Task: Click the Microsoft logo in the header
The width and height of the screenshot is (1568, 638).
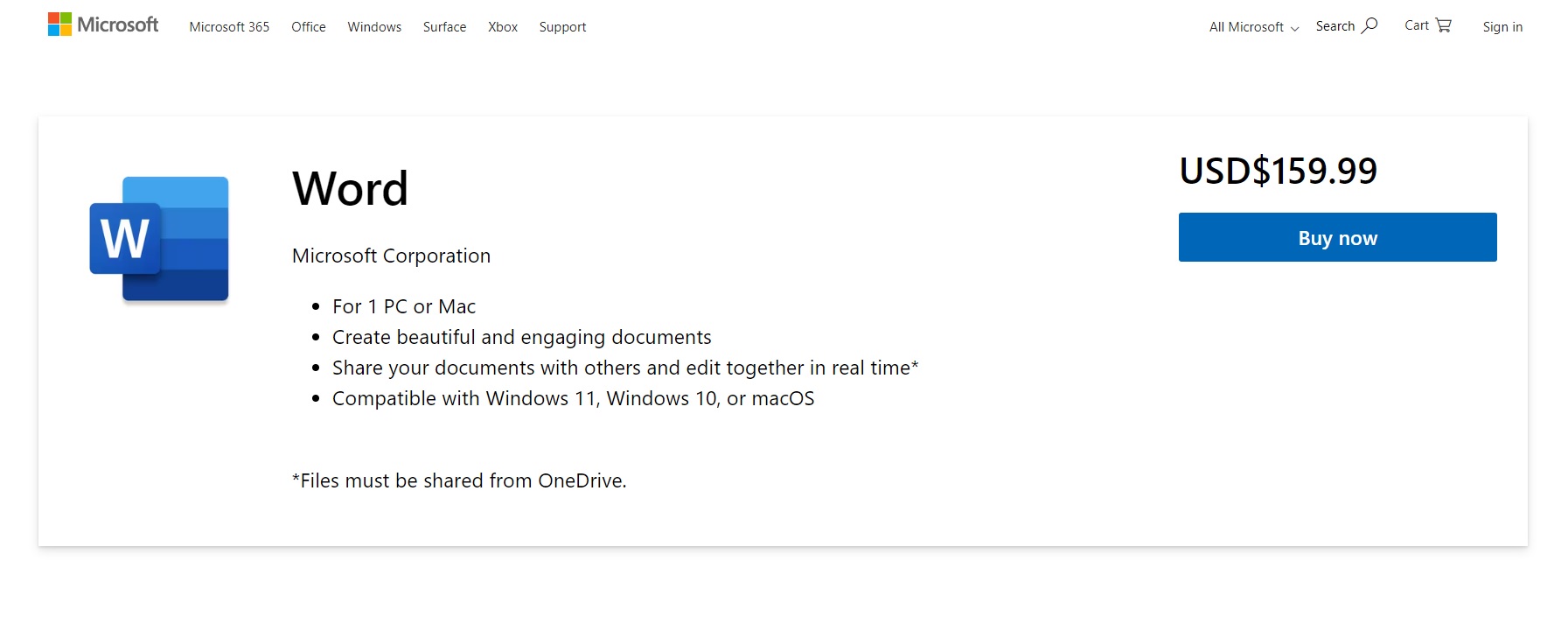Action: [x=103, y=25]
